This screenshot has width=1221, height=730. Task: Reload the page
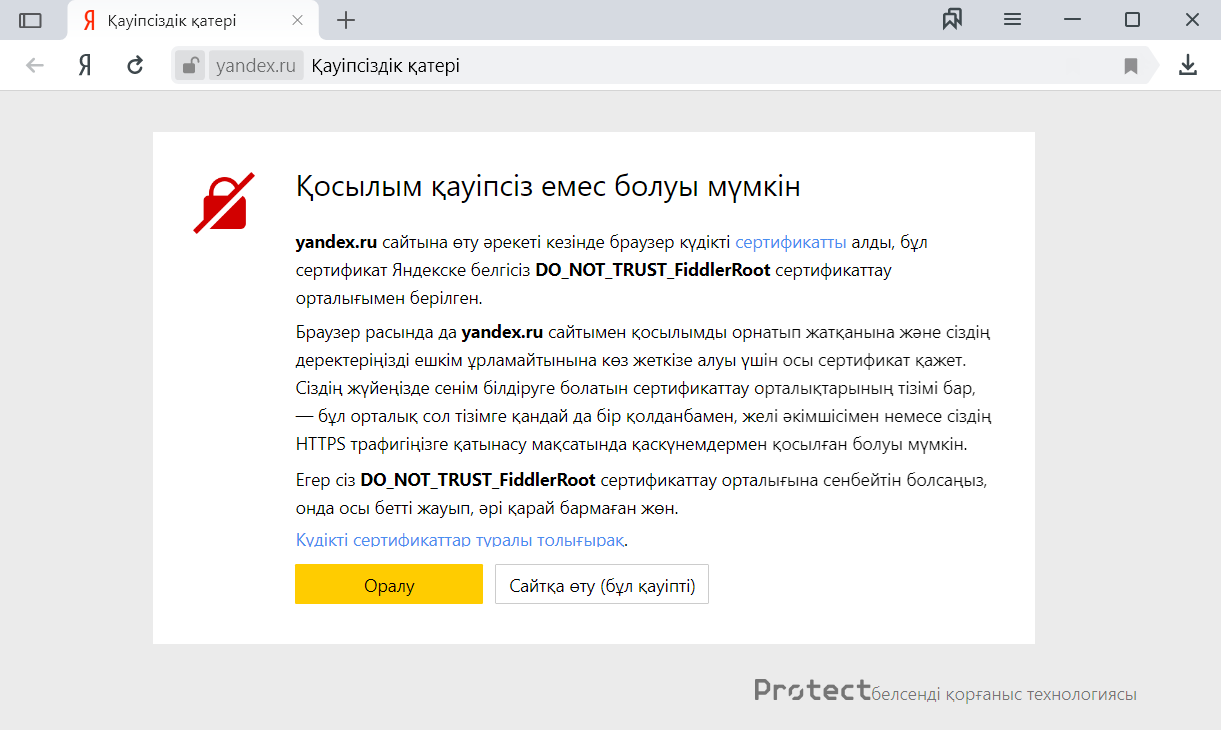(x=135, y=66)
